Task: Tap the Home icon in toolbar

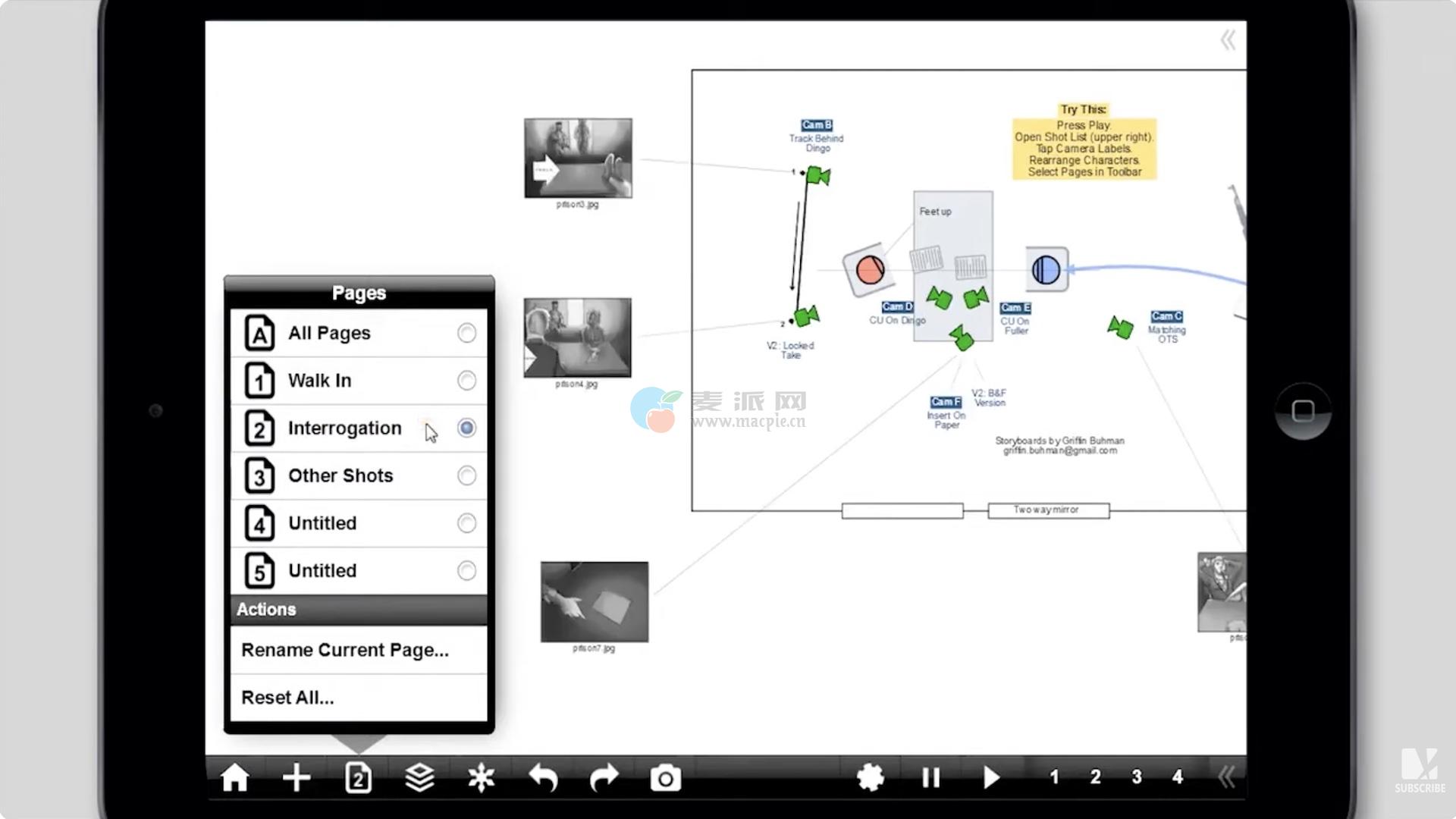Action: click(234, 778)
